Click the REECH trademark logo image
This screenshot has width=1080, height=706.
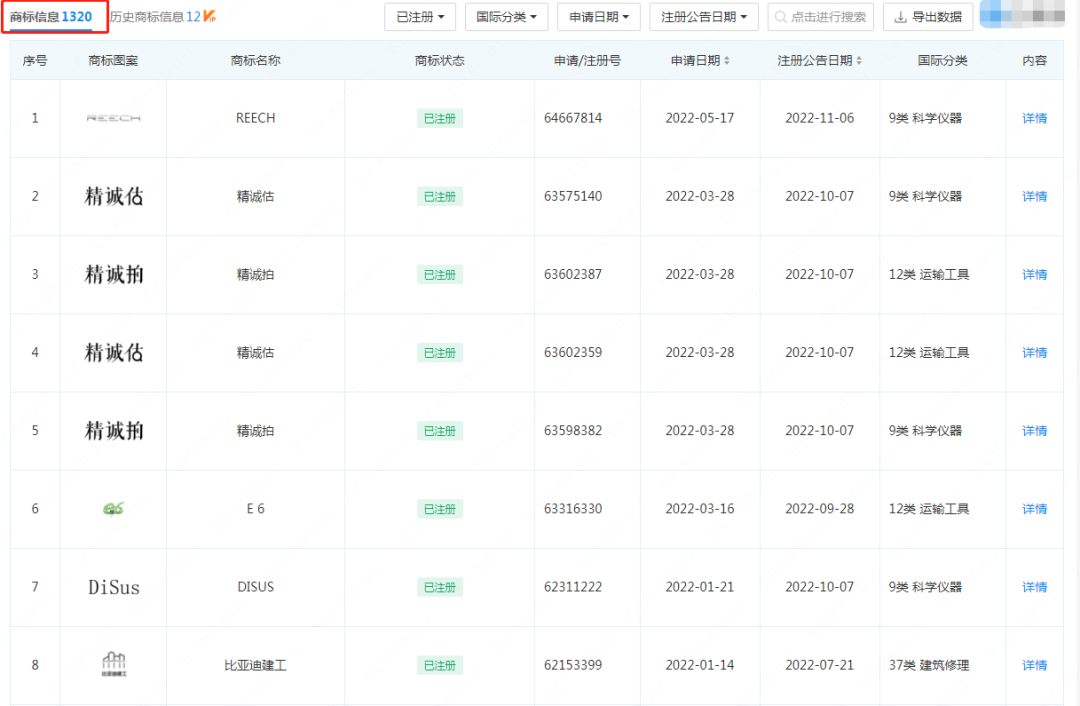113,118
